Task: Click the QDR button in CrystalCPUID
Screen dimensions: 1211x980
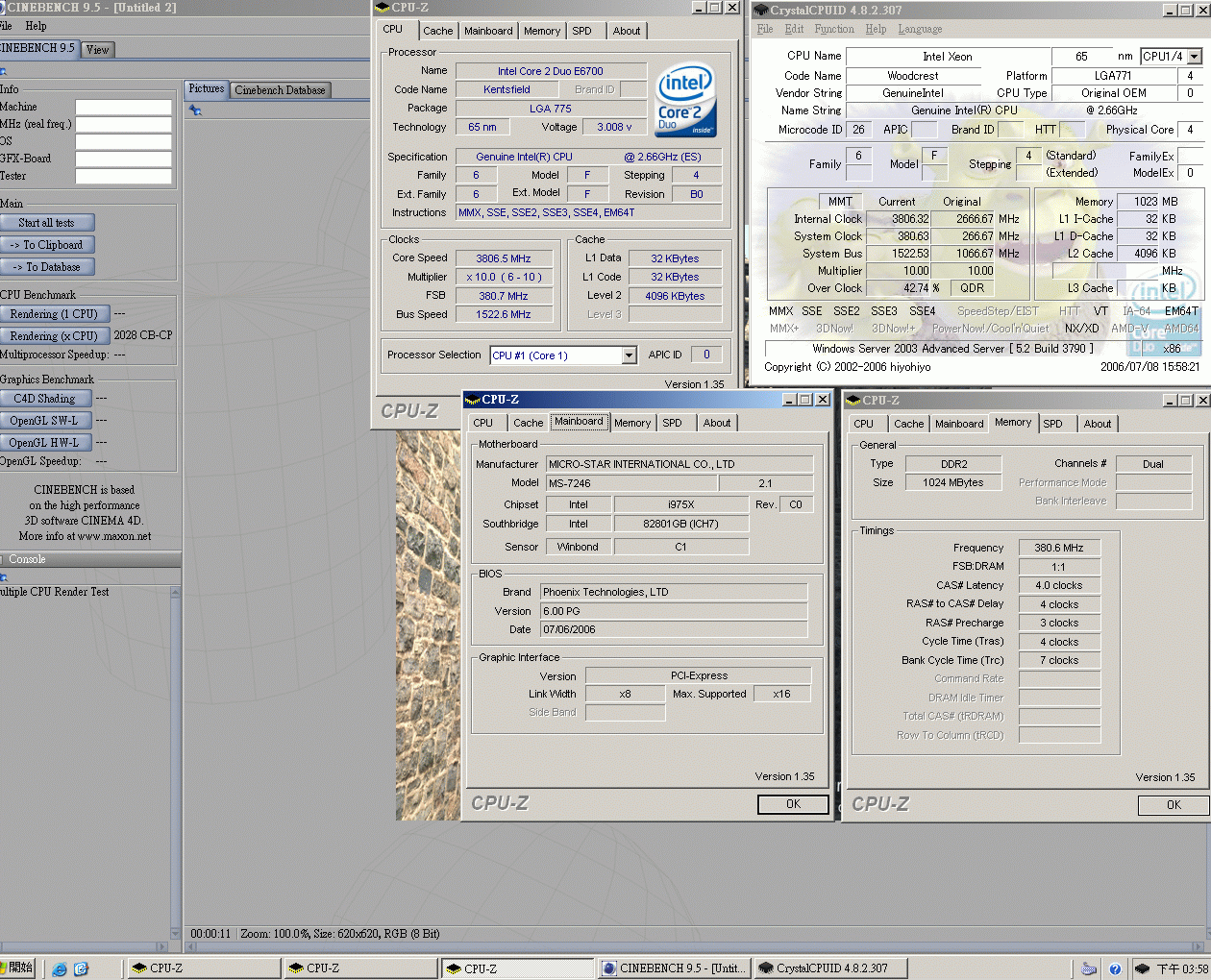Action: [972, 288]
